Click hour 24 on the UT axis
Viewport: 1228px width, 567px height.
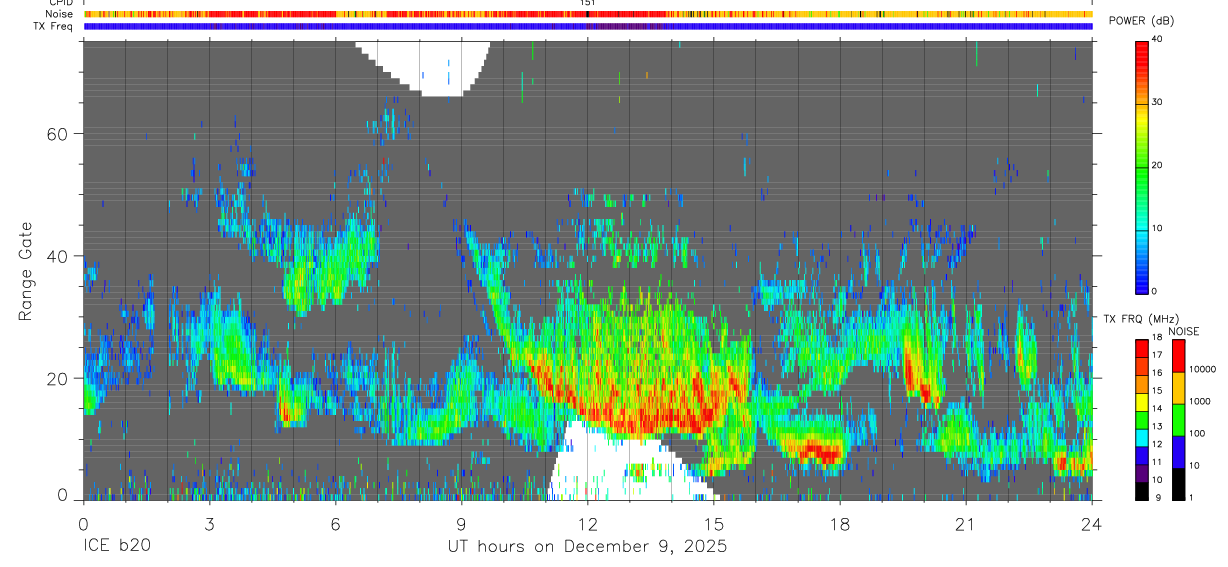1092,523
